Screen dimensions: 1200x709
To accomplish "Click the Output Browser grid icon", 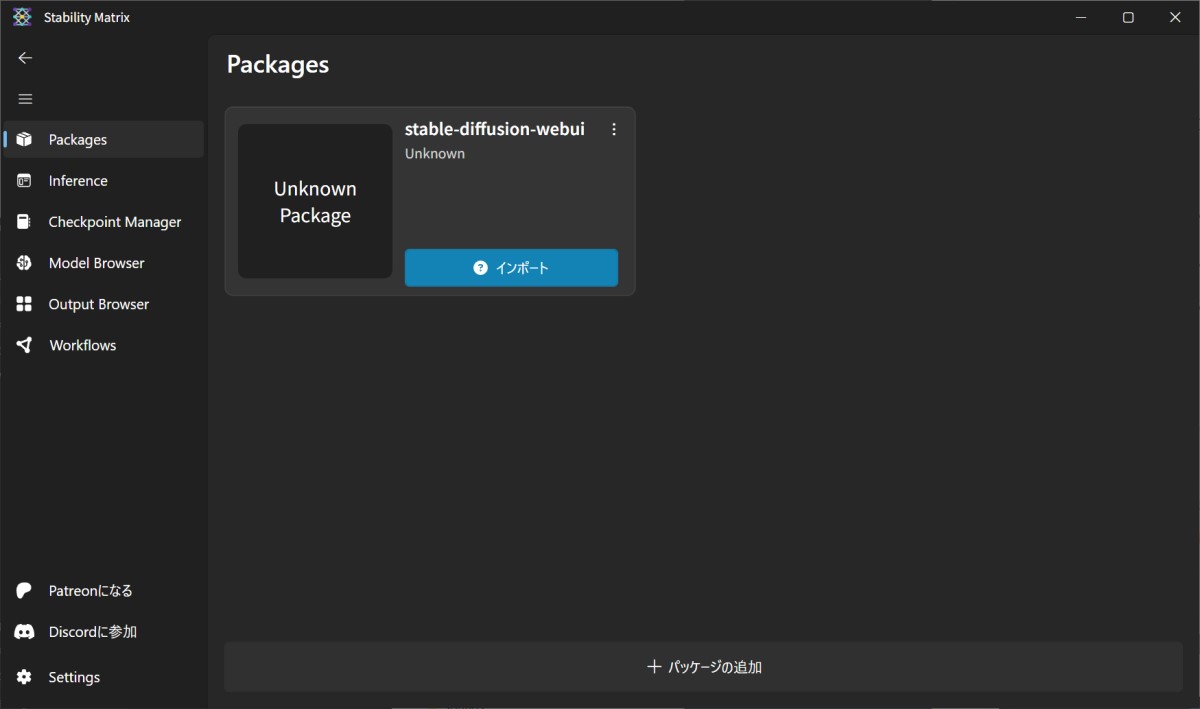I will [x=25, y=304].
